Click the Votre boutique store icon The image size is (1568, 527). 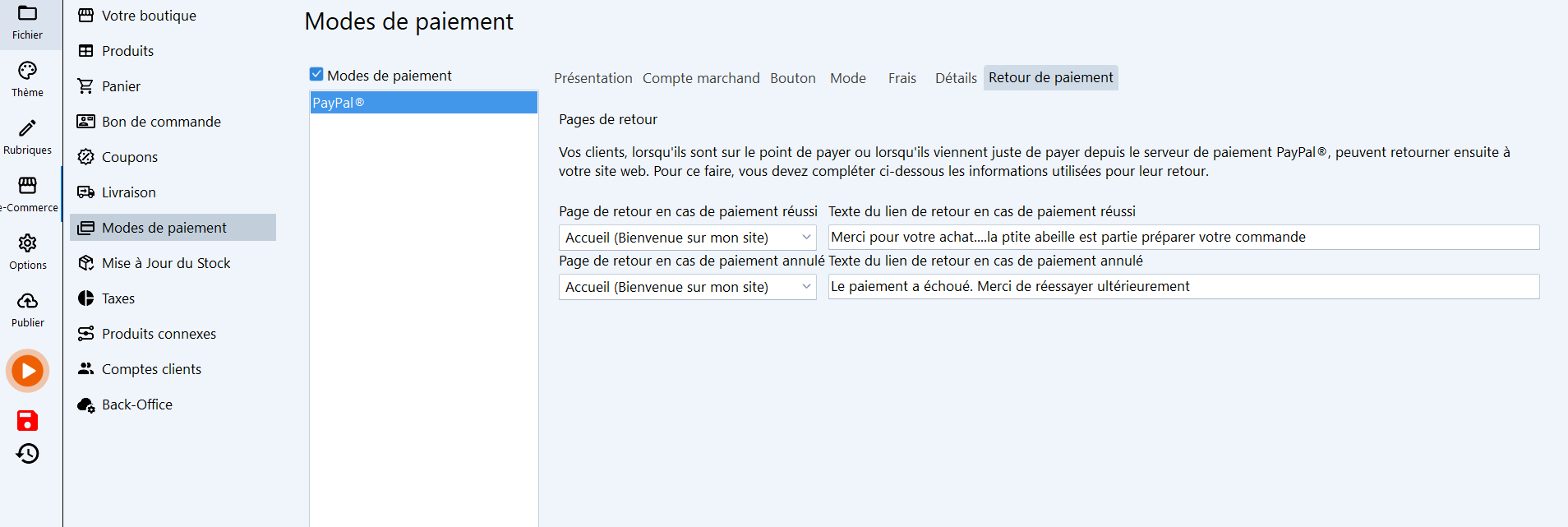[x=85, y=16]
